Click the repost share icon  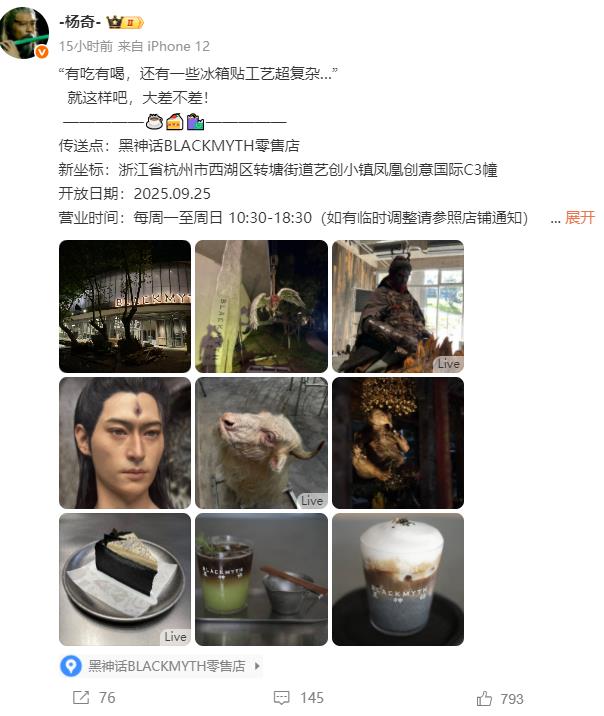click(81, 697)
